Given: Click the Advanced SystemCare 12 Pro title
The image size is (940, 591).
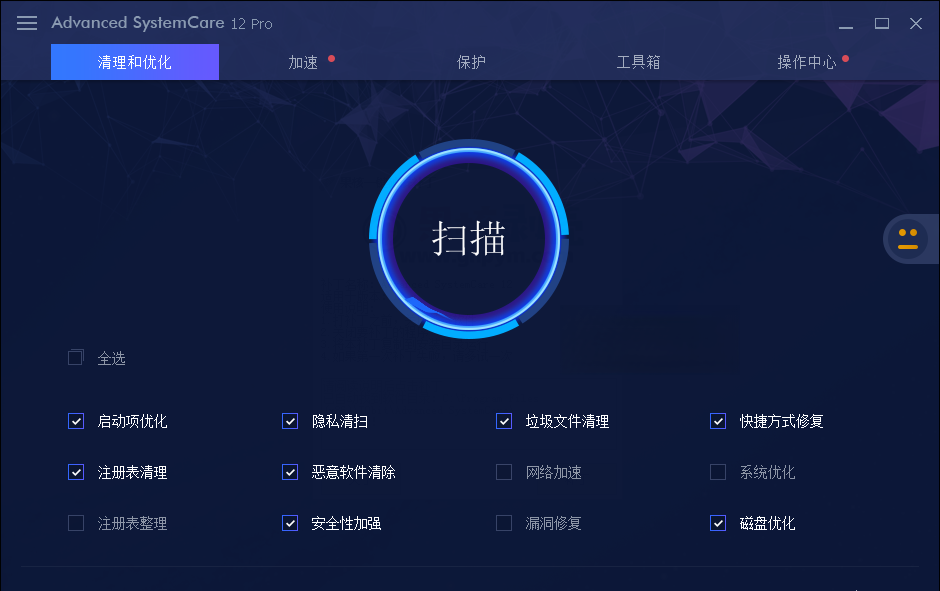Looking at the screenshot, I should click(162, 23).
